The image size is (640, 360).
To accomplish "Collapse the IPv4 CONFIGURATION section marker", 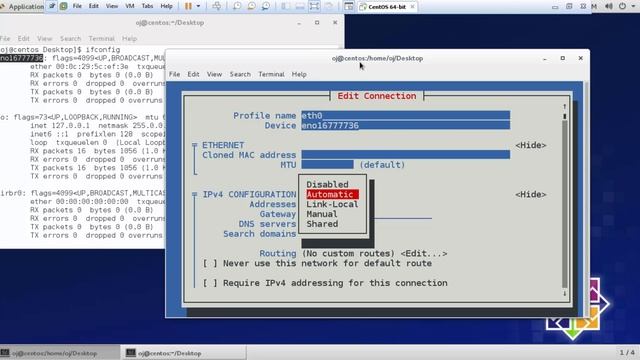I will 195,194.
